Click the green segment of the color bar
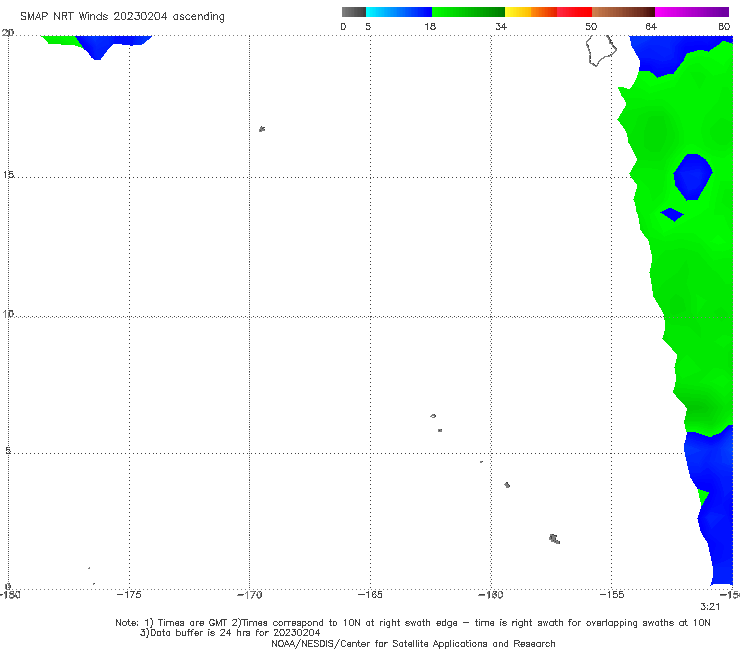740x650 pixels. [x=468, y=12]
